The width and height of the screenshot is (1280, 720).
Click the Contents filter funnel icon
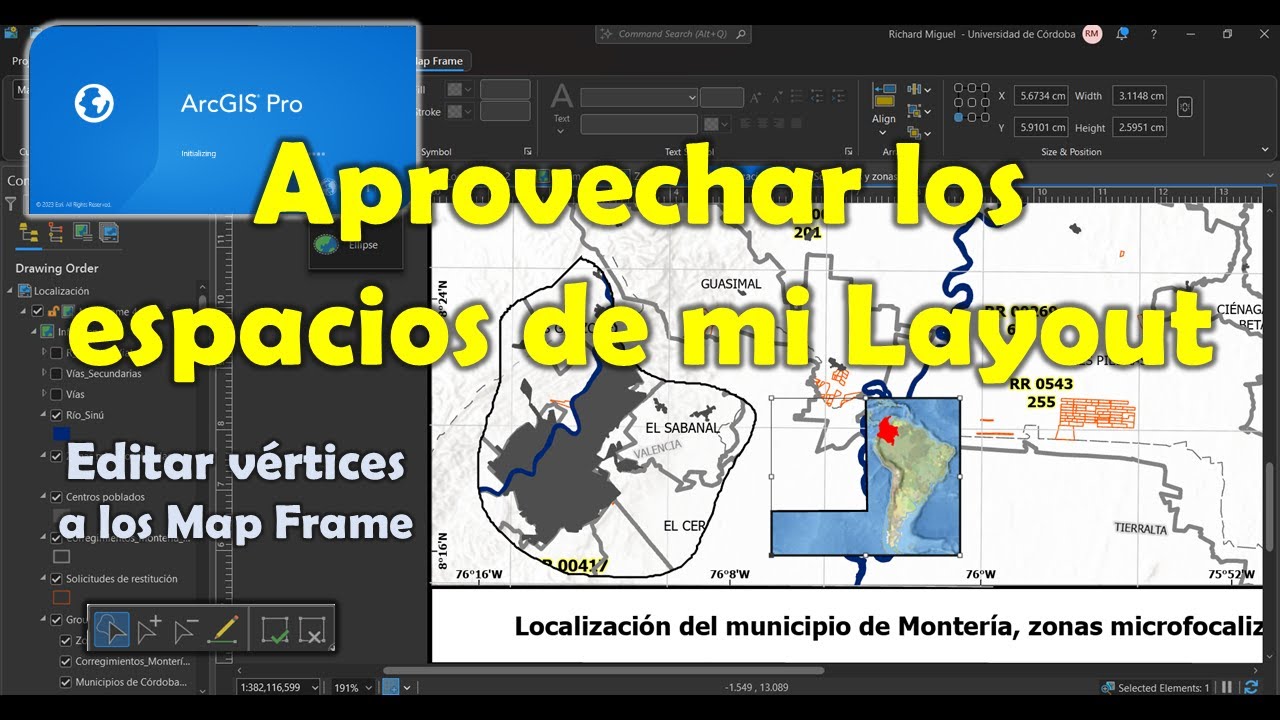coord(11,204)
